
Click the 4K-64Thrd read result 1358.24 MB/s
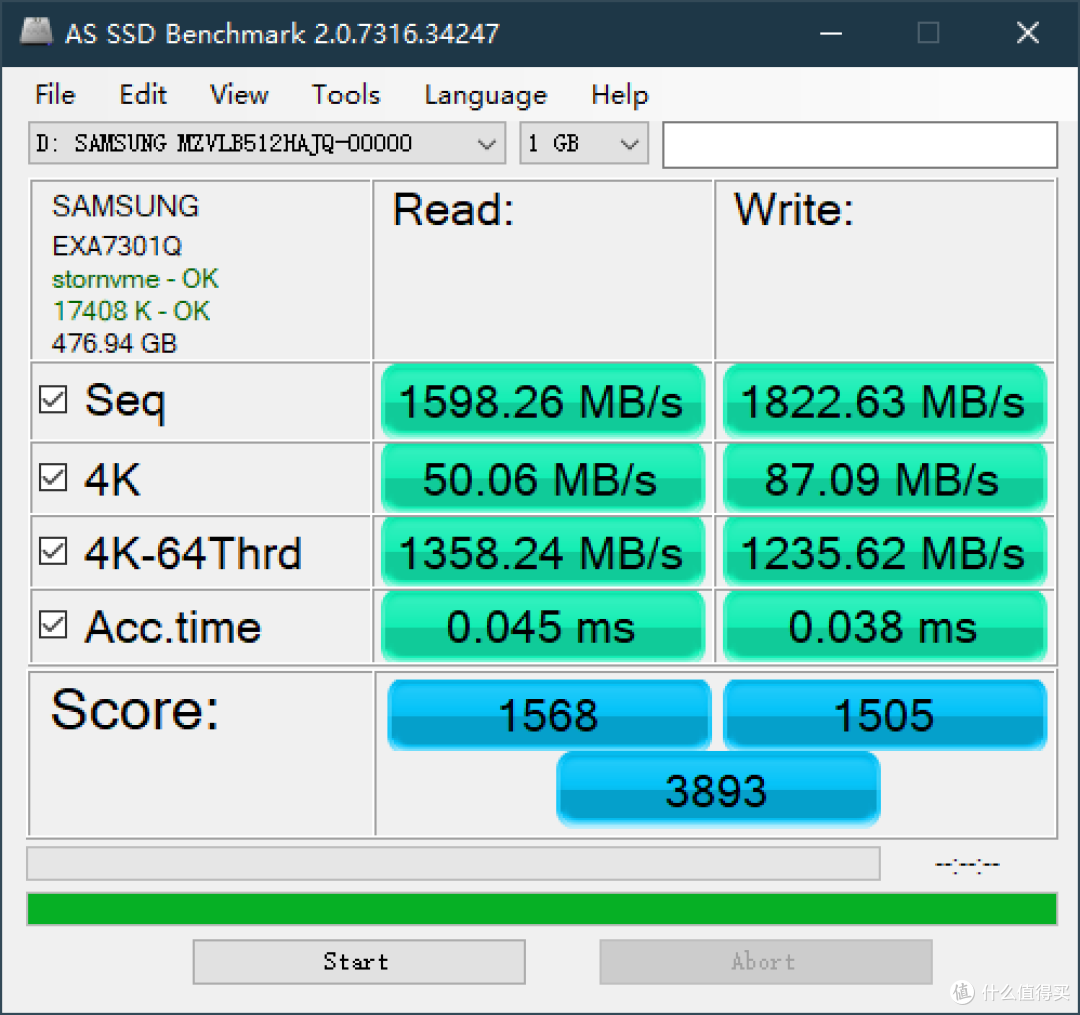point(543,553)
